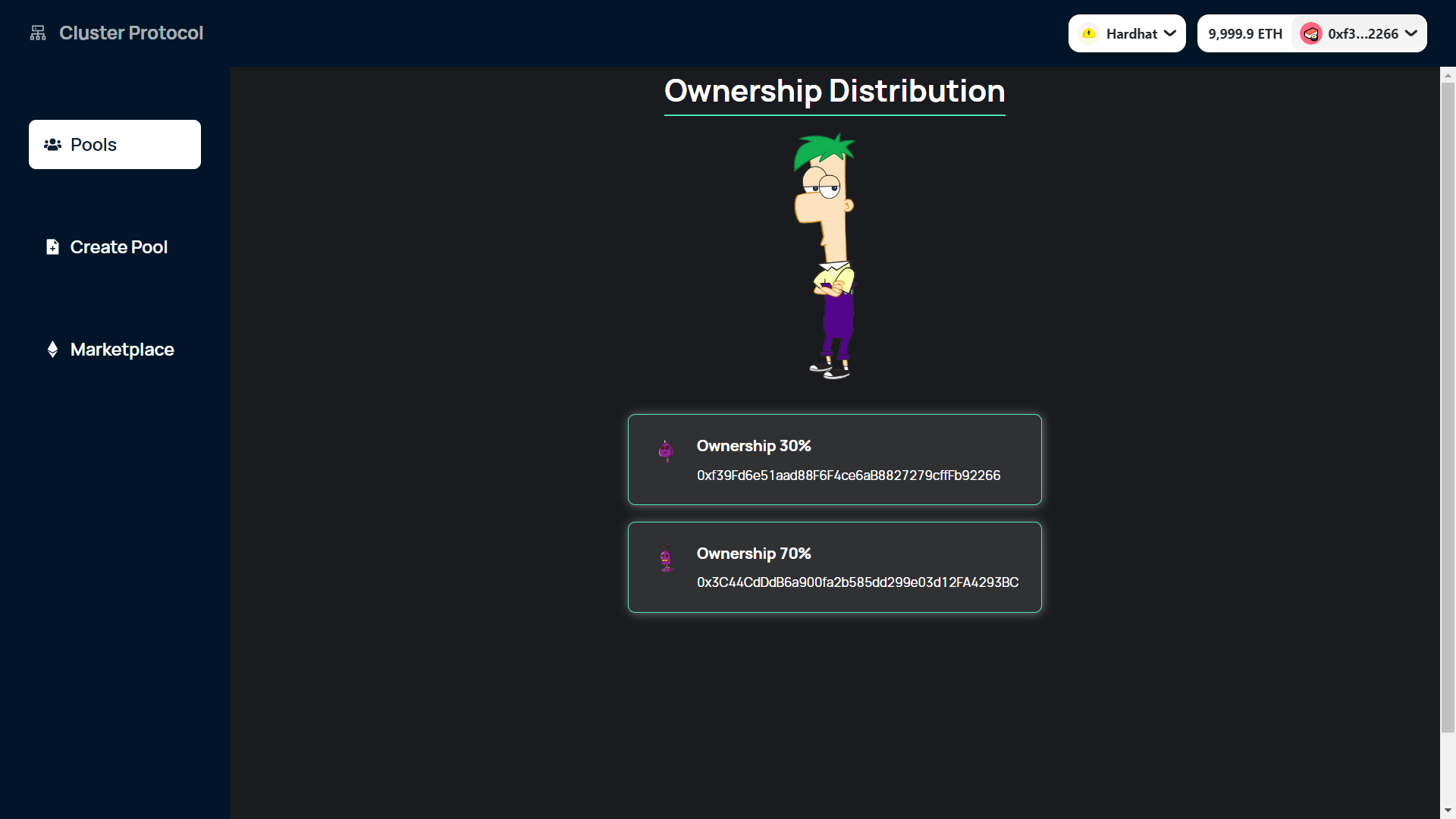Image resolution: width=1456 pixels, height=819 pixels.
Task: Click the purple avatar beside Ownership 30%
Action: pyautogui.click(x=666, y=451)
